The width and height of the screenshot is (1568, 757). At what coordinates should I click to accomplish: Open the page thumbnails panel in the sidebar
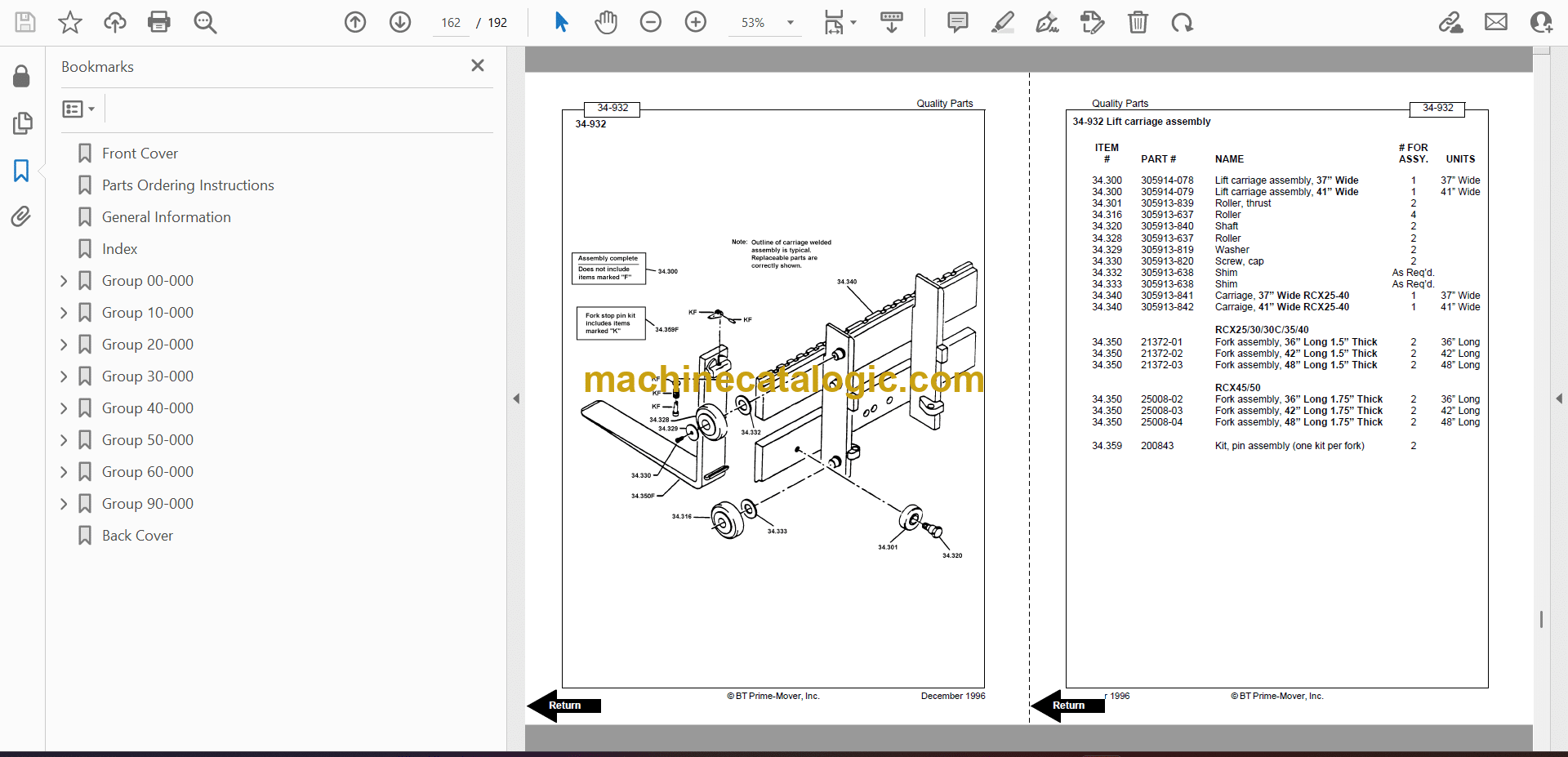pyautogui.click(x=22, y=123)
